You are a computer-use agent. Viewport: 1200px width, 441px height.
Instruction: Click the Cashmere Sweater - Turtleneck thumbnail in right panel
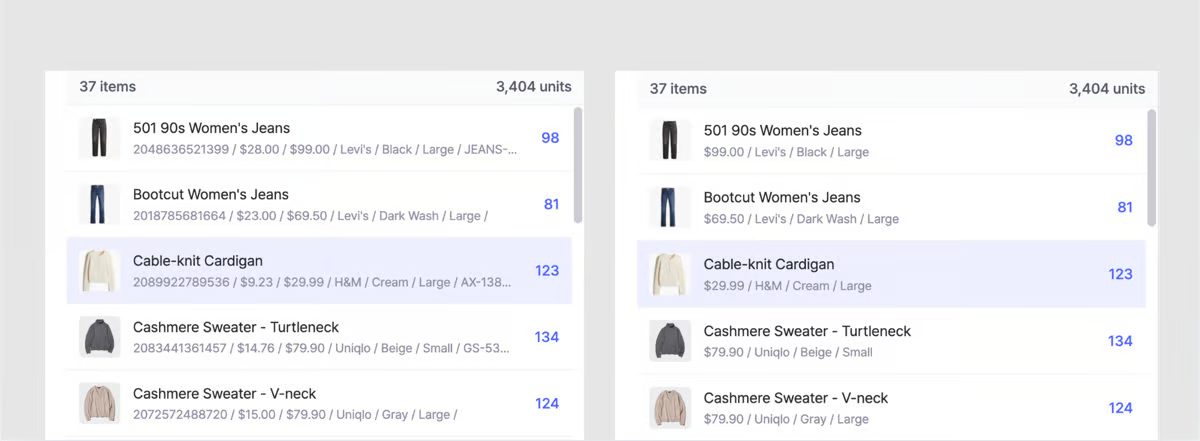[670, 341]
